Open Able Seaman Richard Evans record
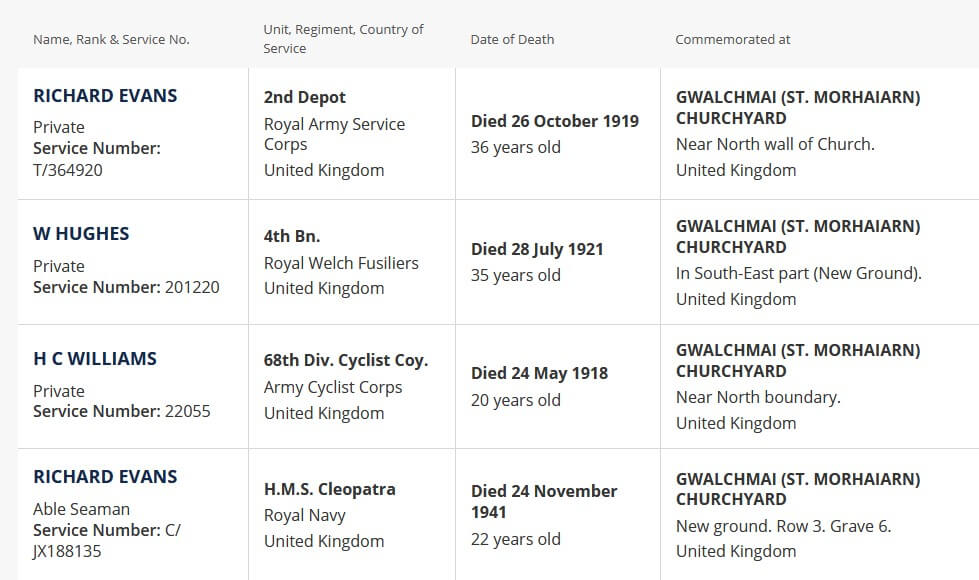 (x=105, y=477)
